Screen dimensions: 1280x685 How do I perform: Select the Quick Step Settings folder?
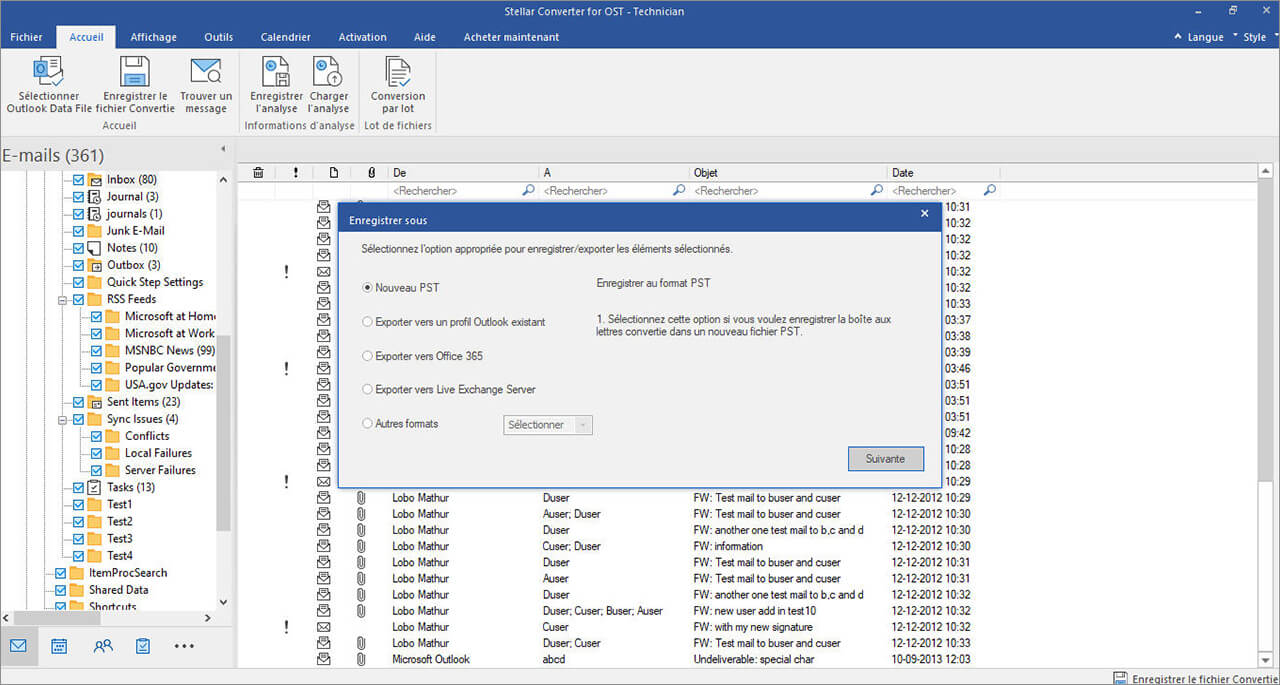155,282
